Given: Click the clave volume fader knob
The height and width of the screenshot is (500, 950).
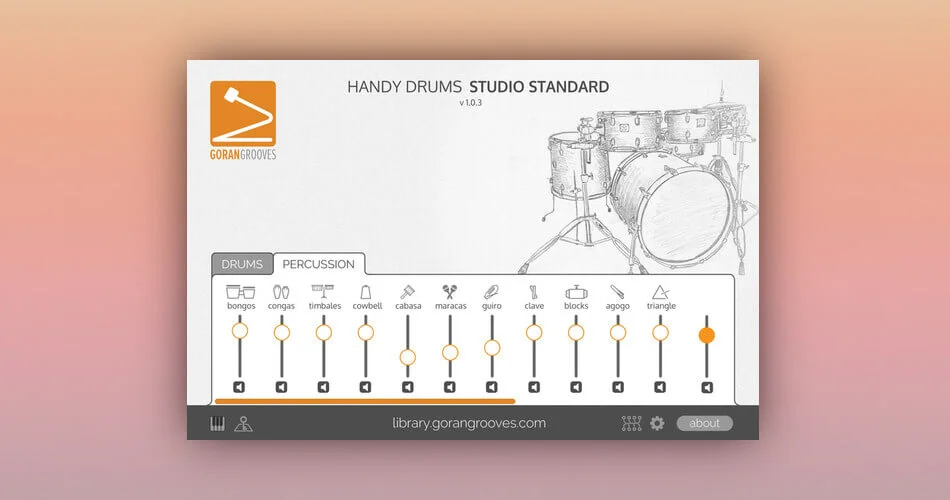Looking at the screenshot, I should point(534,333).
